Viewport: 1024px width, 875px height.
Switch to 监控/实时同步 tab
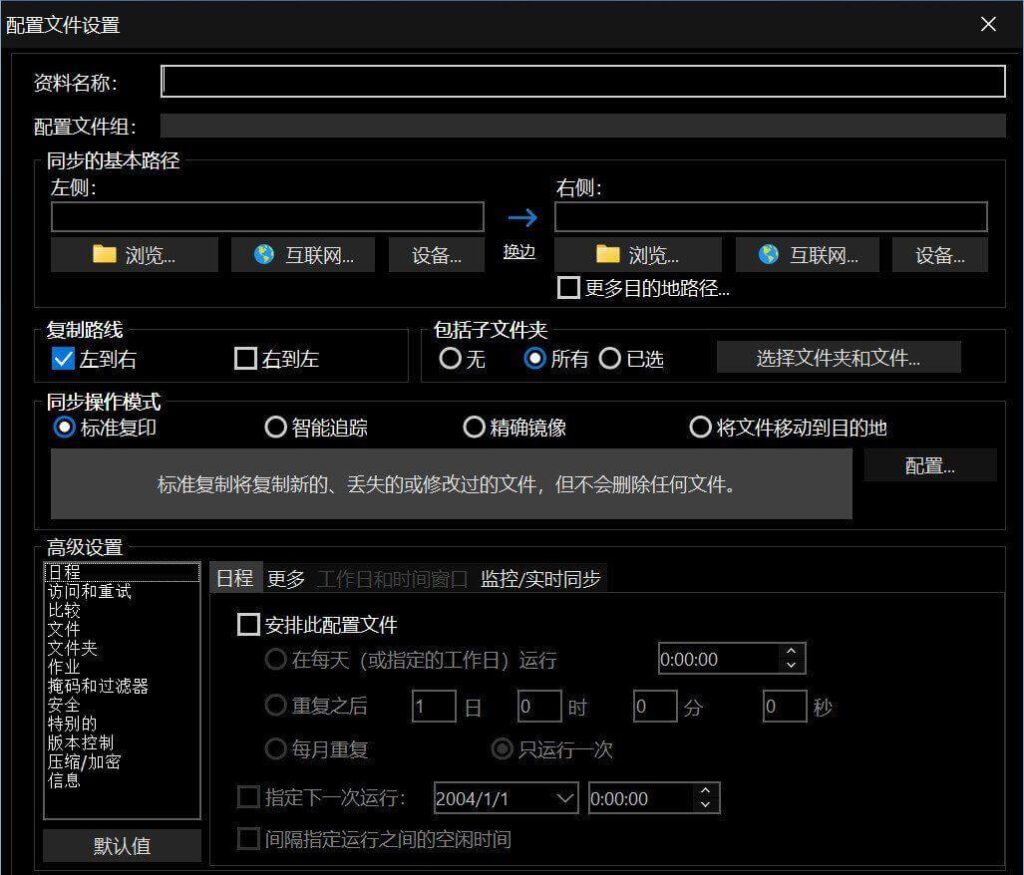click(x=540, y=579)
